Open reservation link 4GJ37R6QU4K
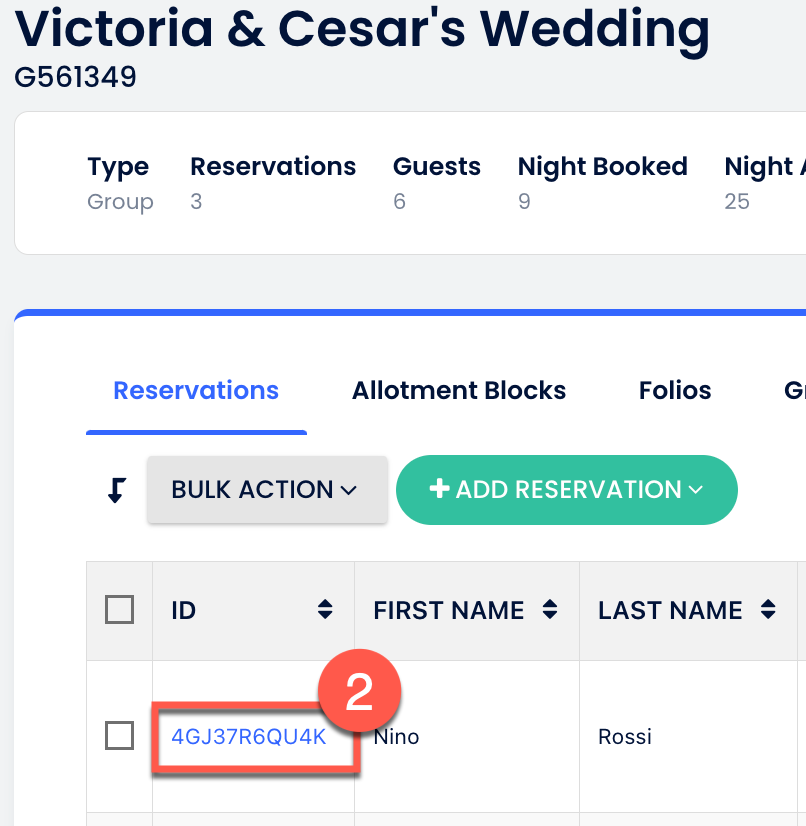 point(249,738)
